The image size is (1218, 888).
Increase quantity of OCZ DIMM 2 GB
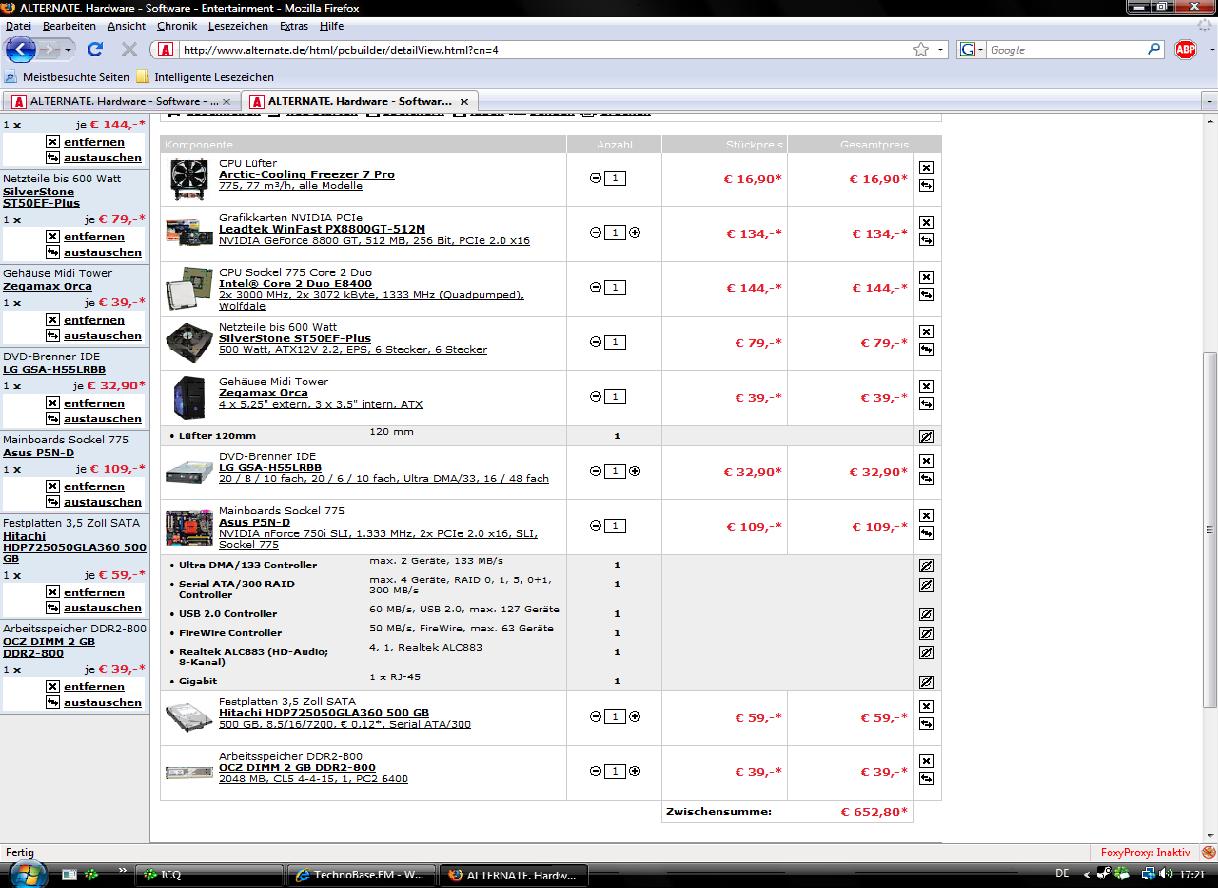pyautogui.click(x=634, y=771)
